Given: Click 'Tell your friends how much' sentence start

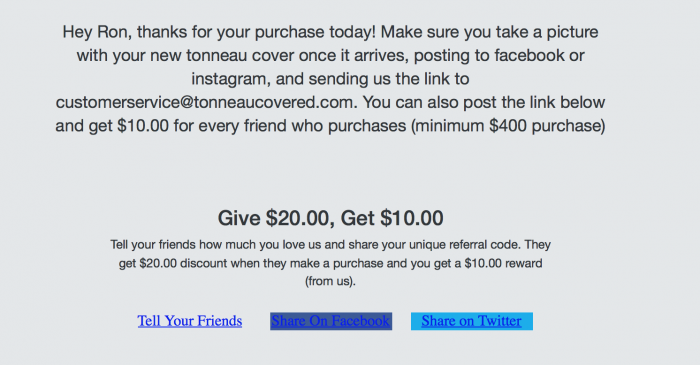Looking at the screenshot, I should (185, 245).
